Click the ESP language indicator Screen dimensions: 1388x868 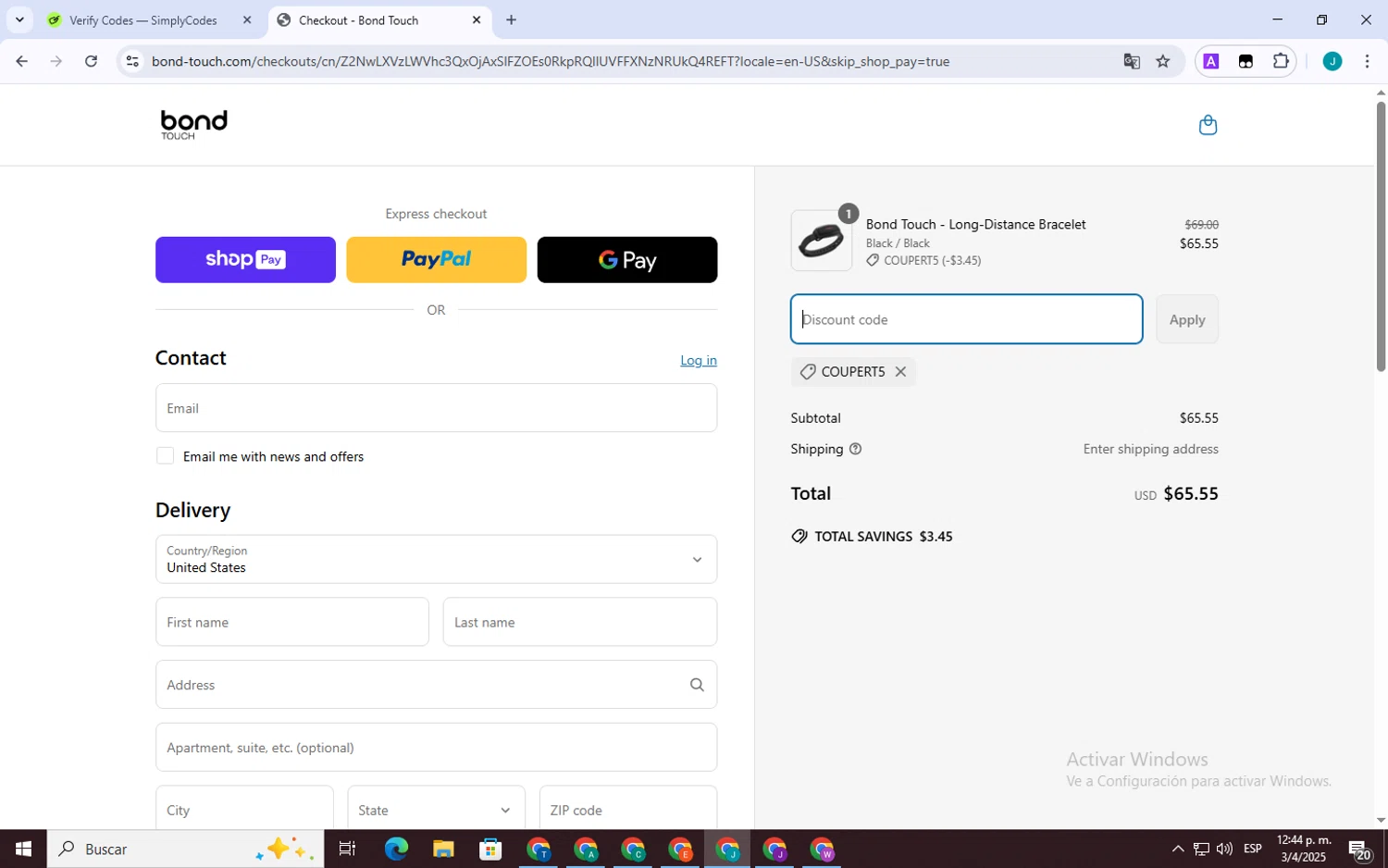click(x=1253, y=849)
